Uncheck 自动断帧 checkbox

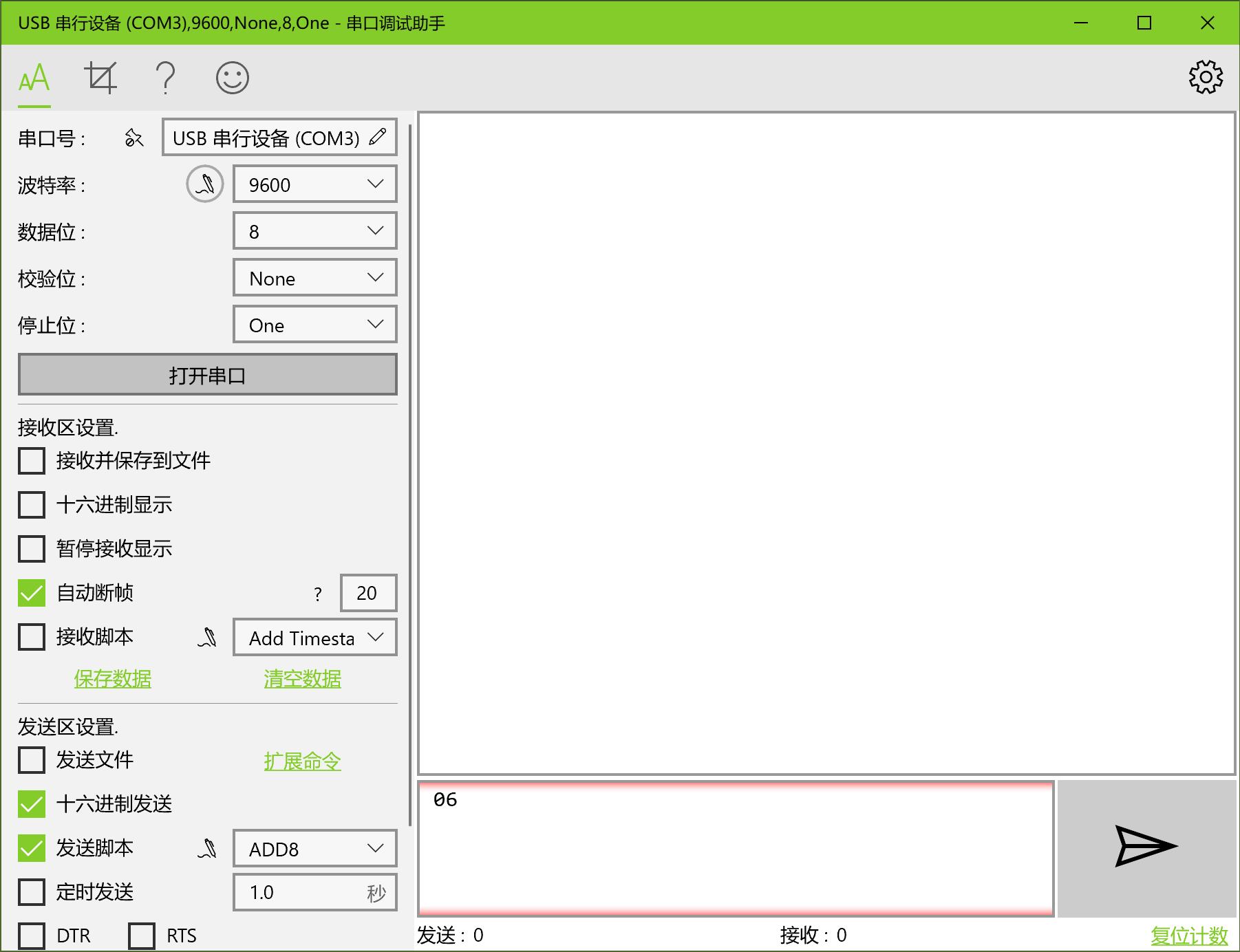point(32,593)
